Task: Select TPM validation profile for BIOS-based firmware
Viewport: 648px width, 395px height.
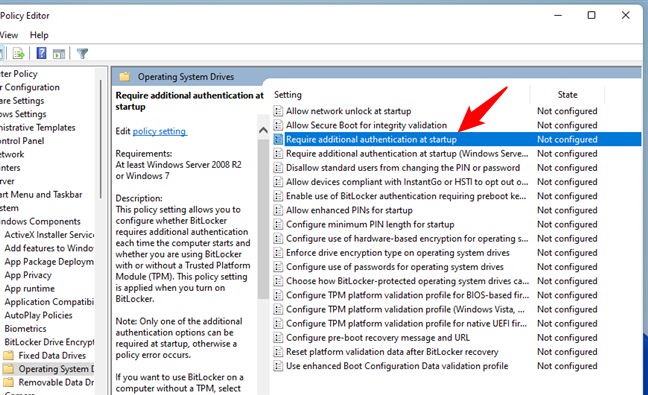Action: 407,295
